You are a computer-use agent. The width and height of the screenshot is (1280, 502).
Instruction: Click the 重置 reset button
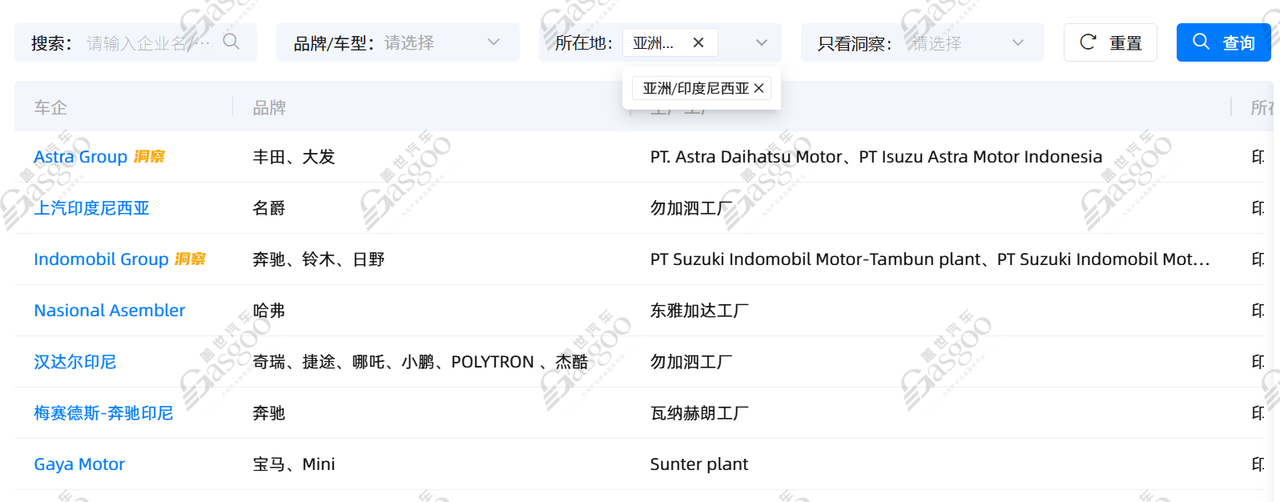(1110, 43)
